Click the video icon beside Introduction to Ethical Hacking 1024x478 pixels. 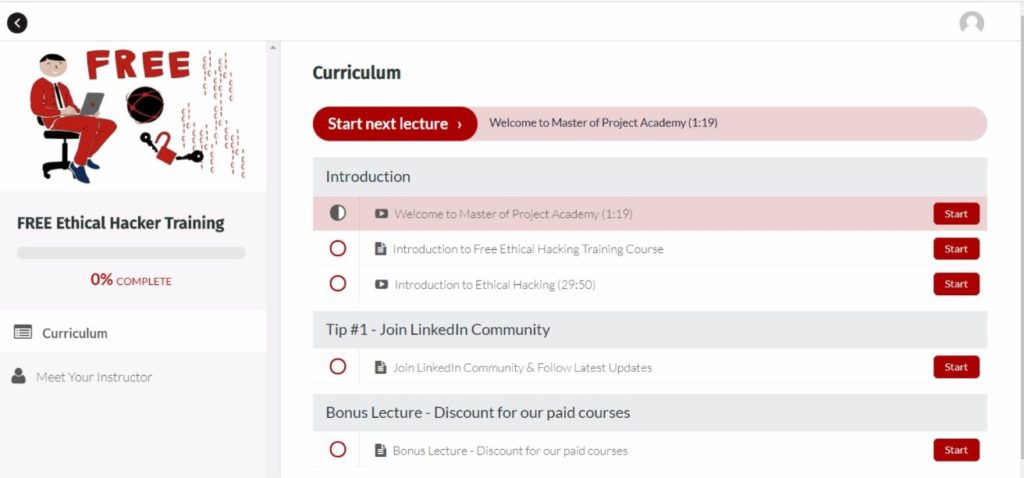pyautogui.click(x=381, y=284)
